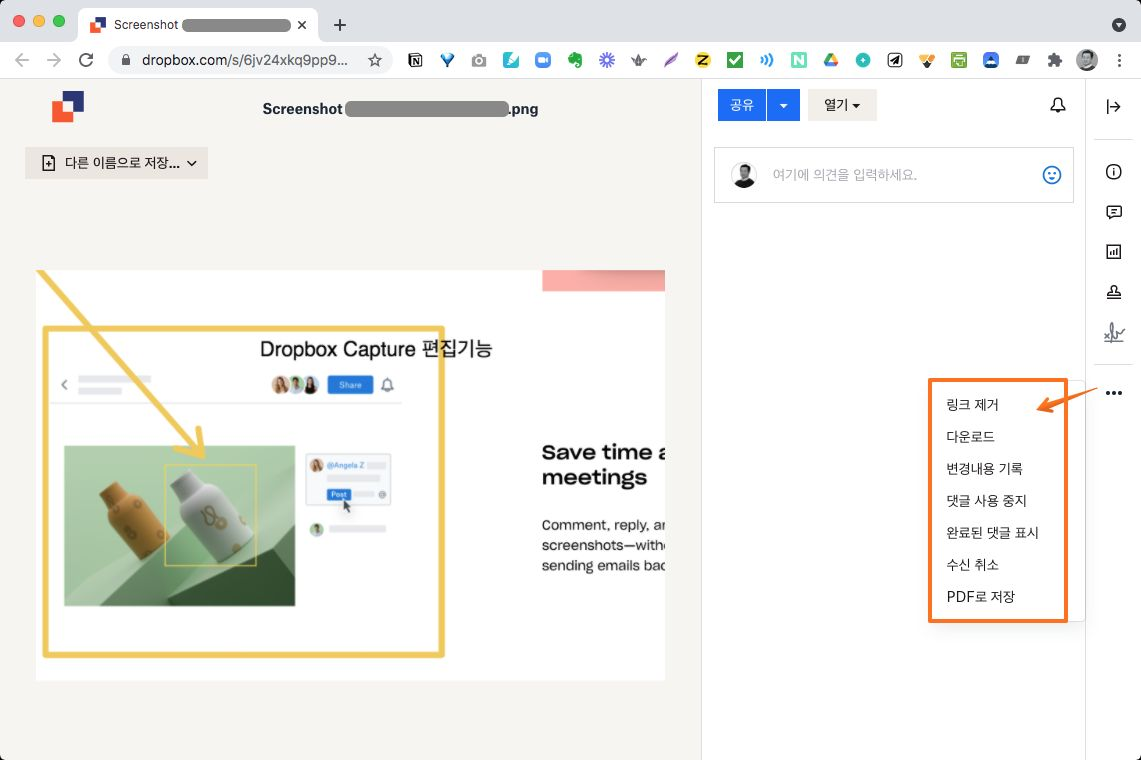Click the notification bell icon
Viewport: 1141px width, 760px height.
tap(1058, 105)
